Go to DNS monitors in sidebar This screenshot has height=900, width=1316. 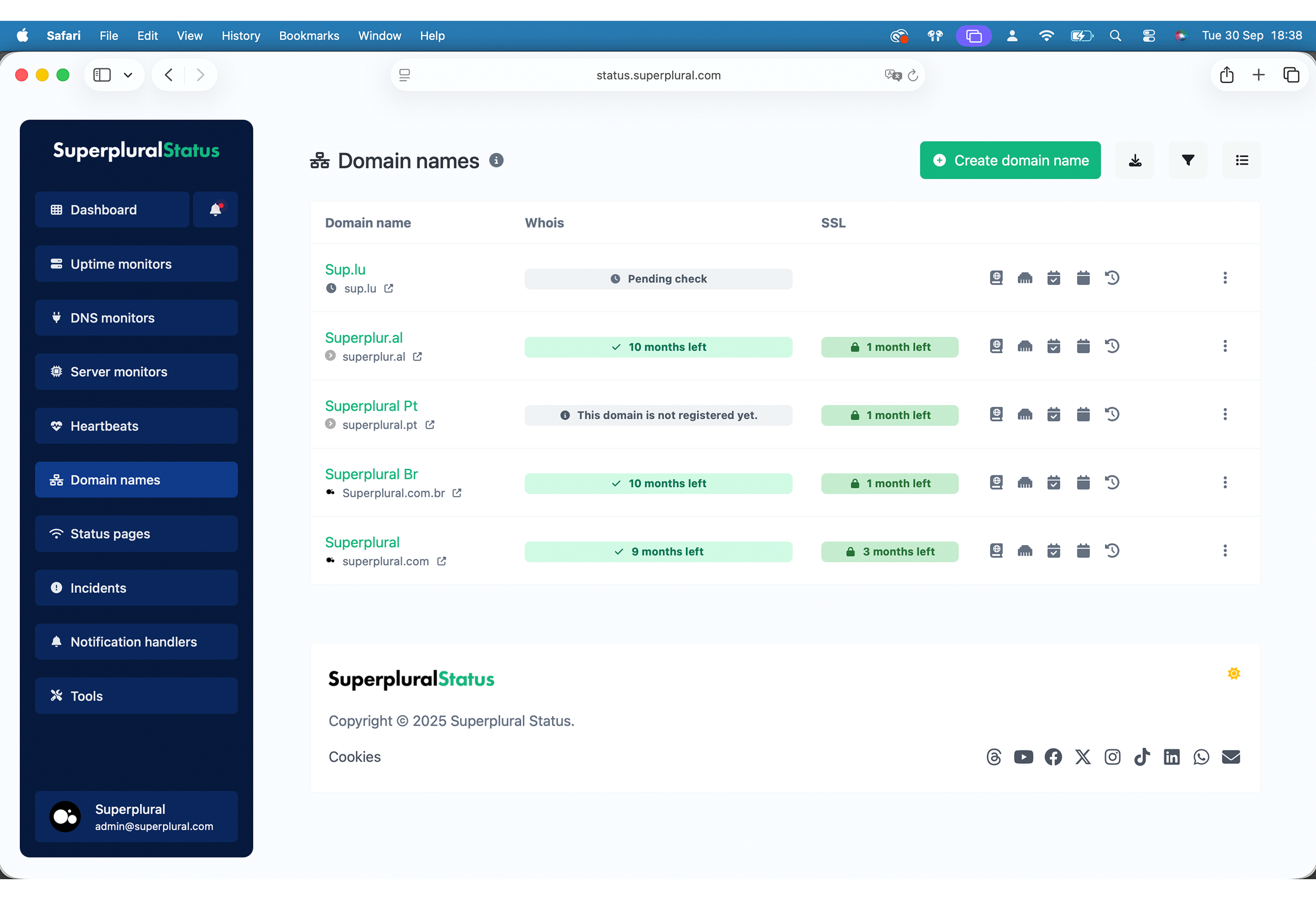point(137,317)
